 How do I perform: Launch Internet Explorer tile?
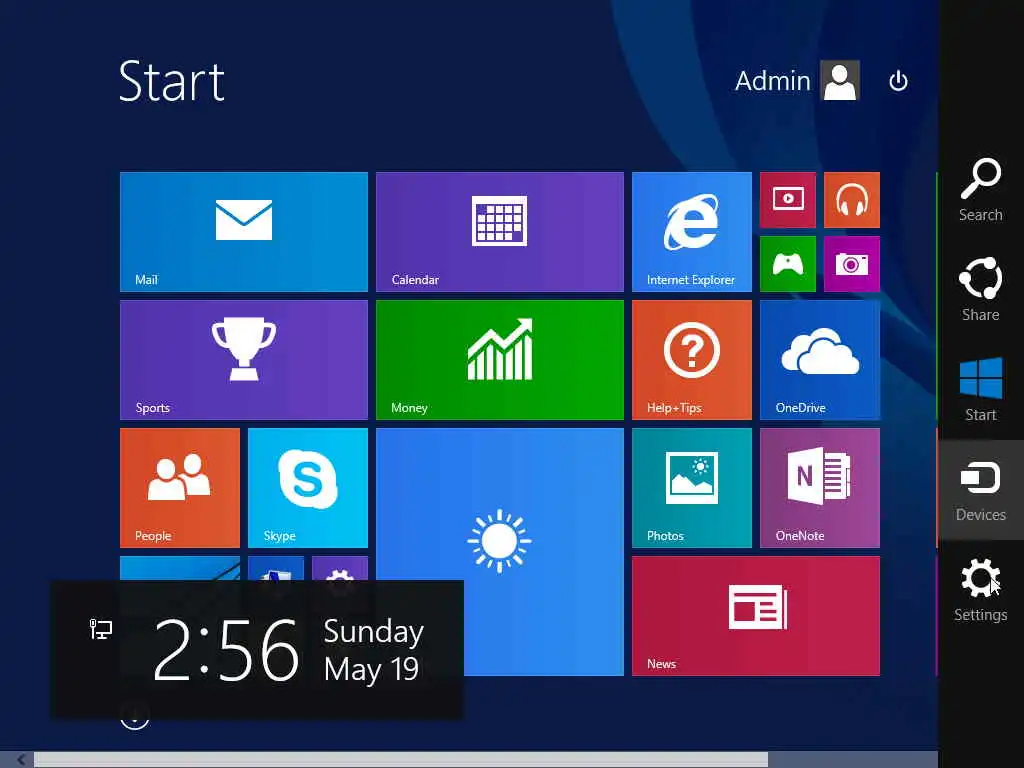click(692, 232)
